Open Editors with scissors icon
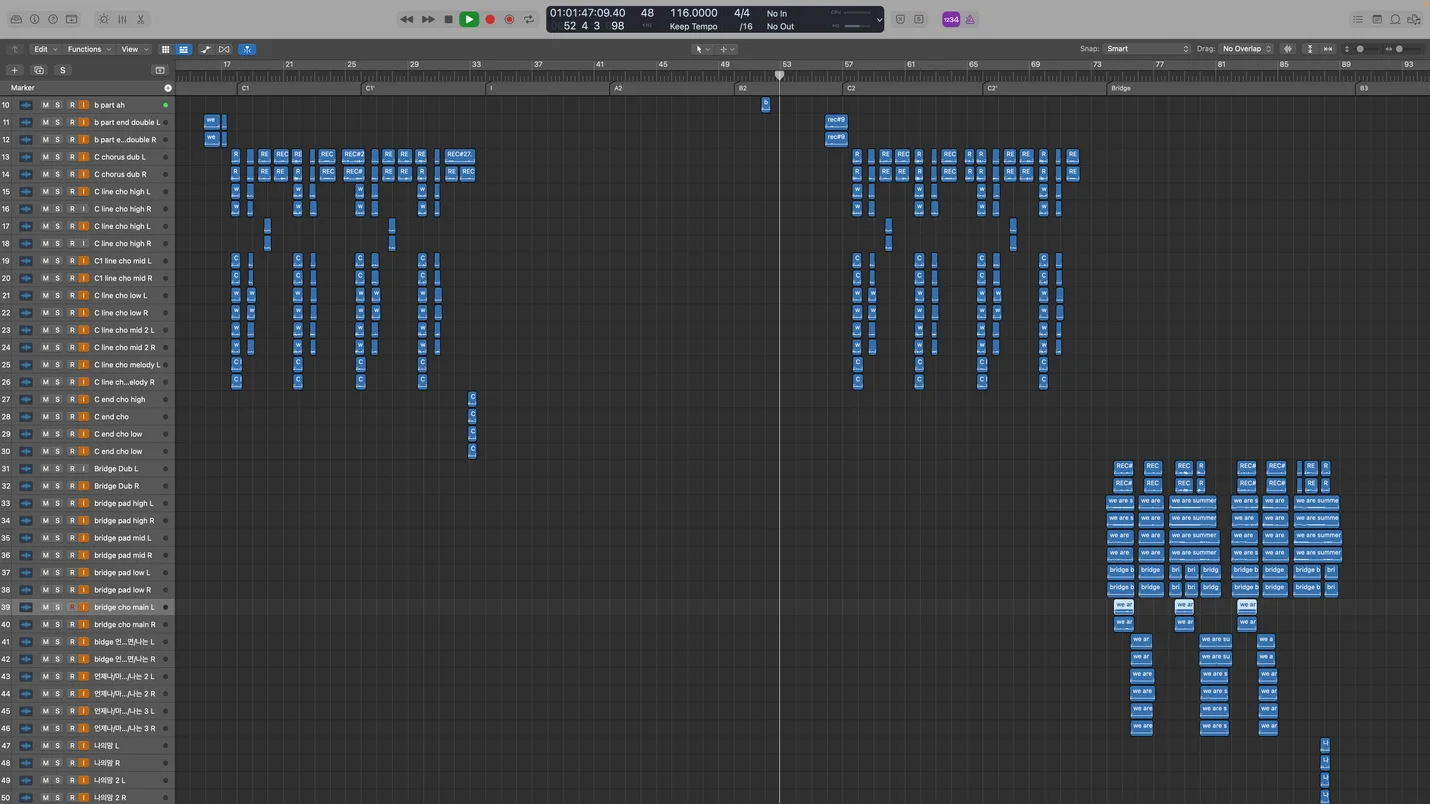Screen dimensions: 1430x804 tap(141, 19)
